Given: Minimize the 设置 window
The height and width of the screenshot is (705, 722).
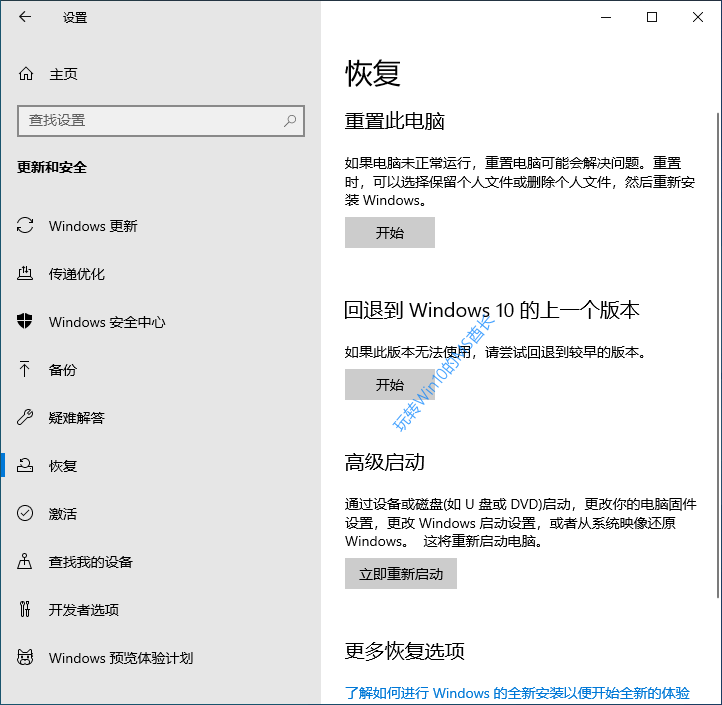Looking at the screenshot, I should click(606, 17).
